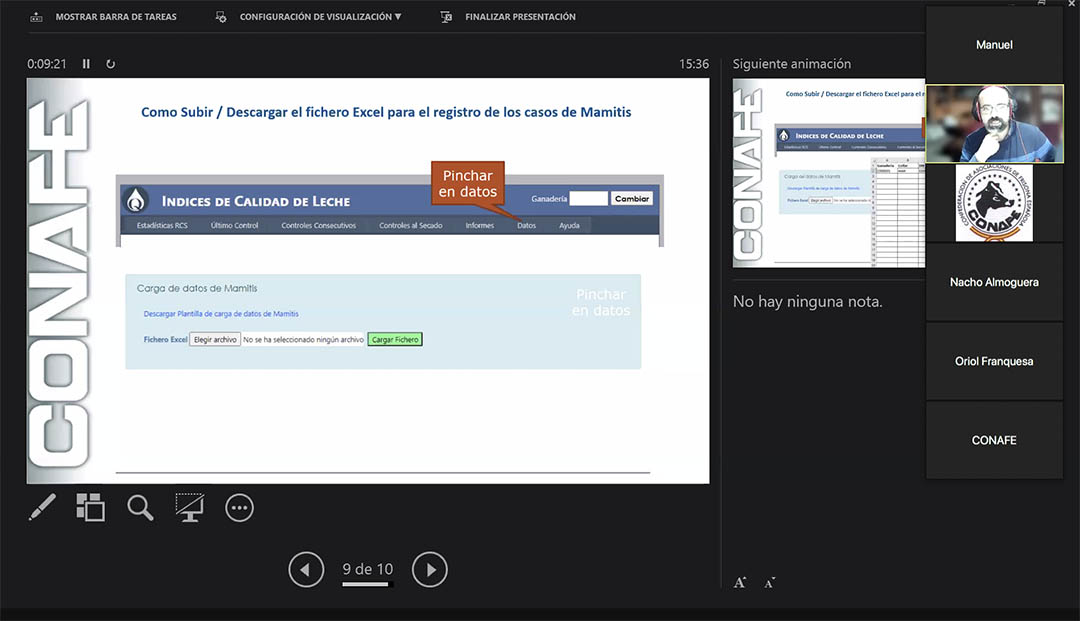This screenshot has width=1080, height=621.
Task: Select Oriol Franquesa participant tile
Action: pyautogui.click(x=994, y=361)
